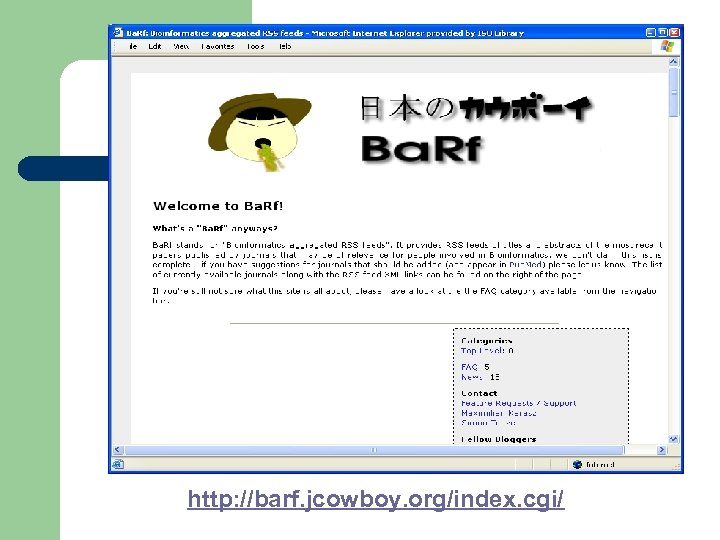Click the Categories heading in sidebar
The height and width of the screenshot is (540, 720).
(x=486, y=341)
